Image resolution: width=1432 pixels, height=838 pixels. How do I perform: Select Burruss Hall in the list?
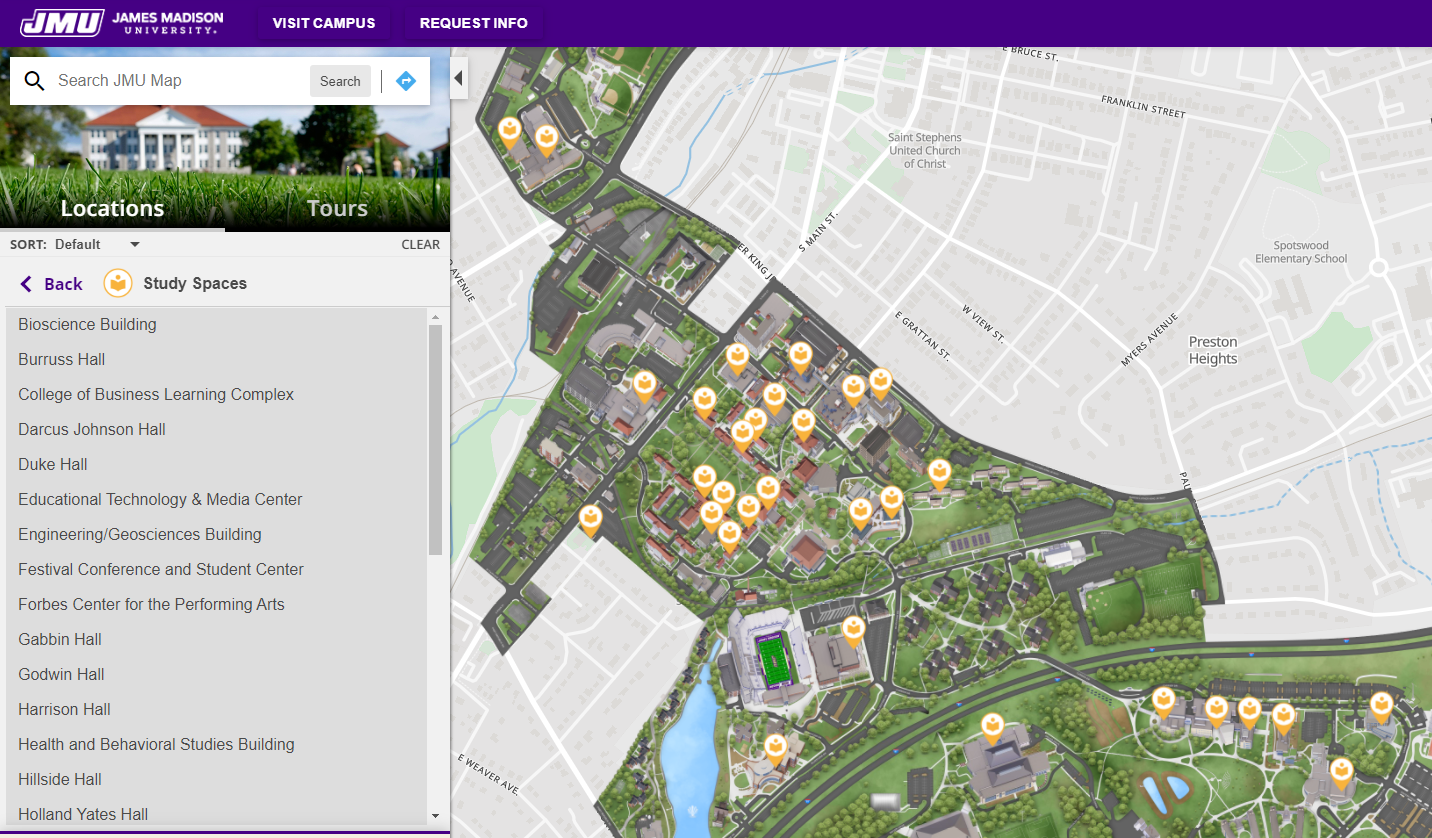point(217,359)
